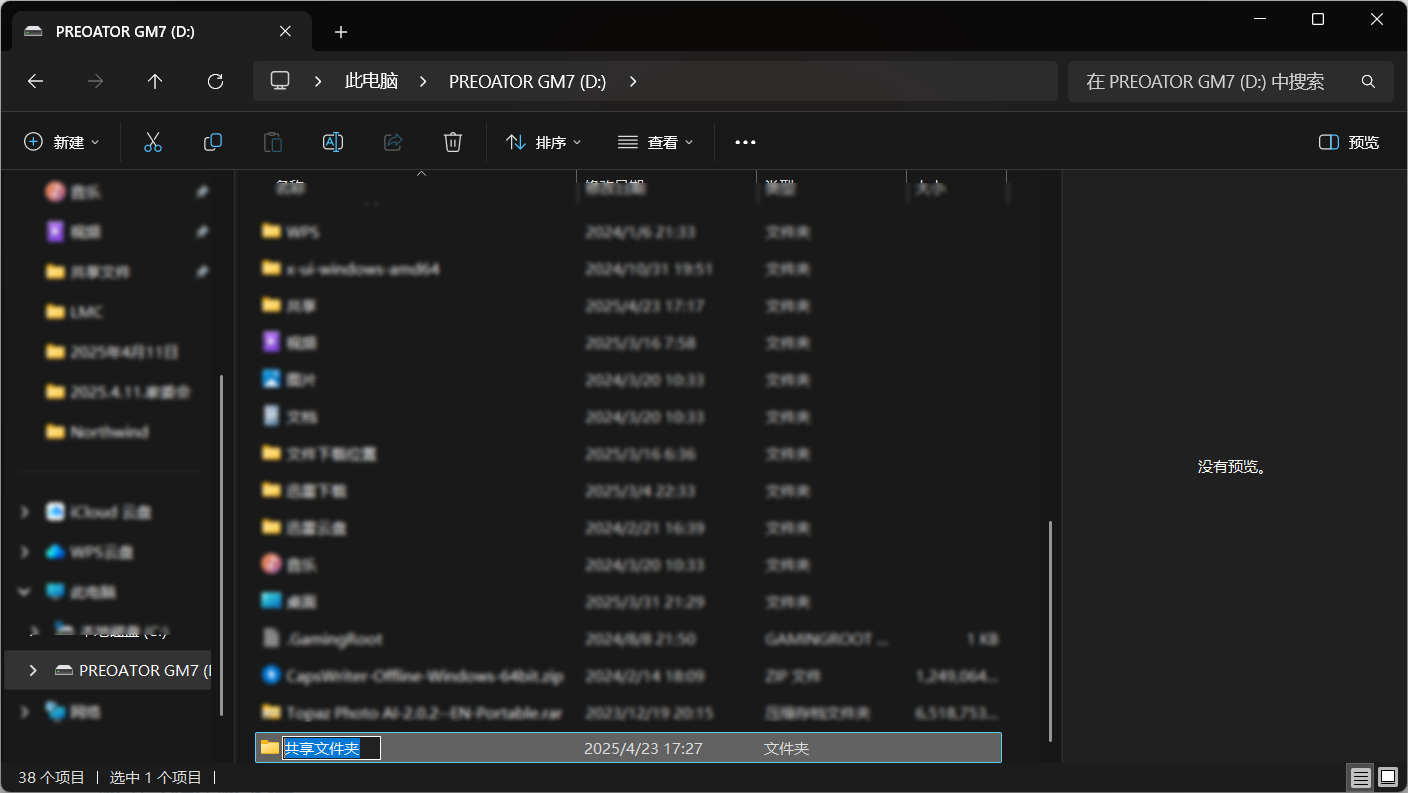Go up one directory level
Screen dimensions: 1408x793
[155, 81]
